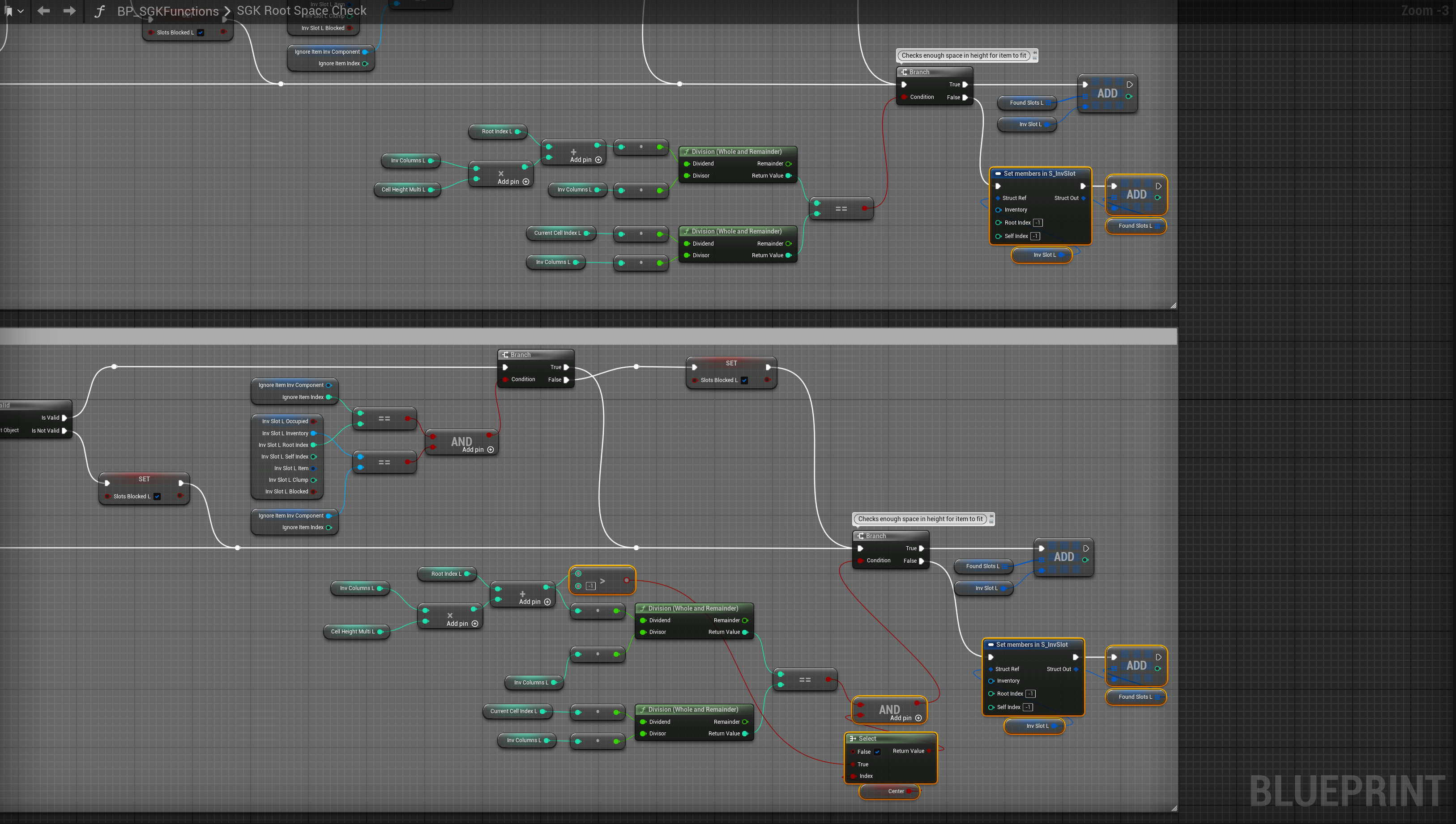Click the function f icon in breadcrumb

[x=100, y=11]
